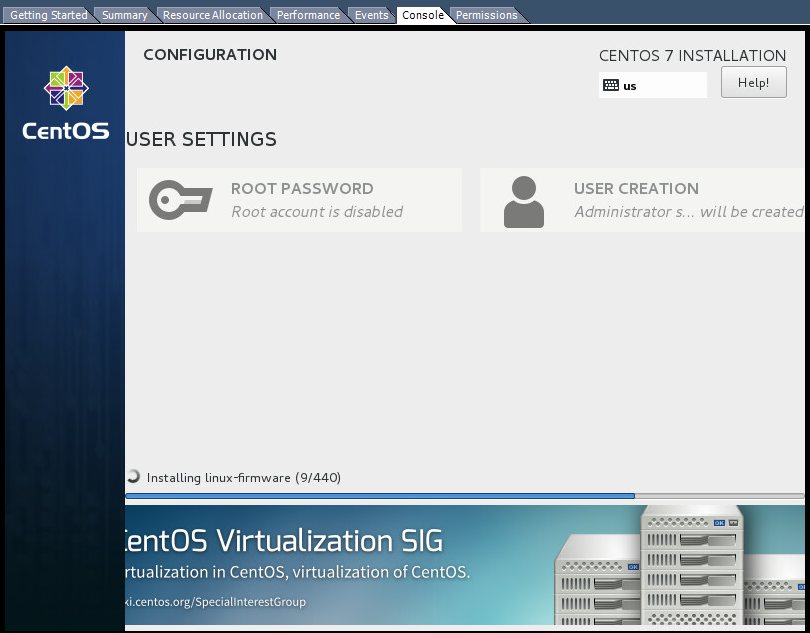
Task: Click the person icon in User Creation section
Action: [x=524, y=199]
